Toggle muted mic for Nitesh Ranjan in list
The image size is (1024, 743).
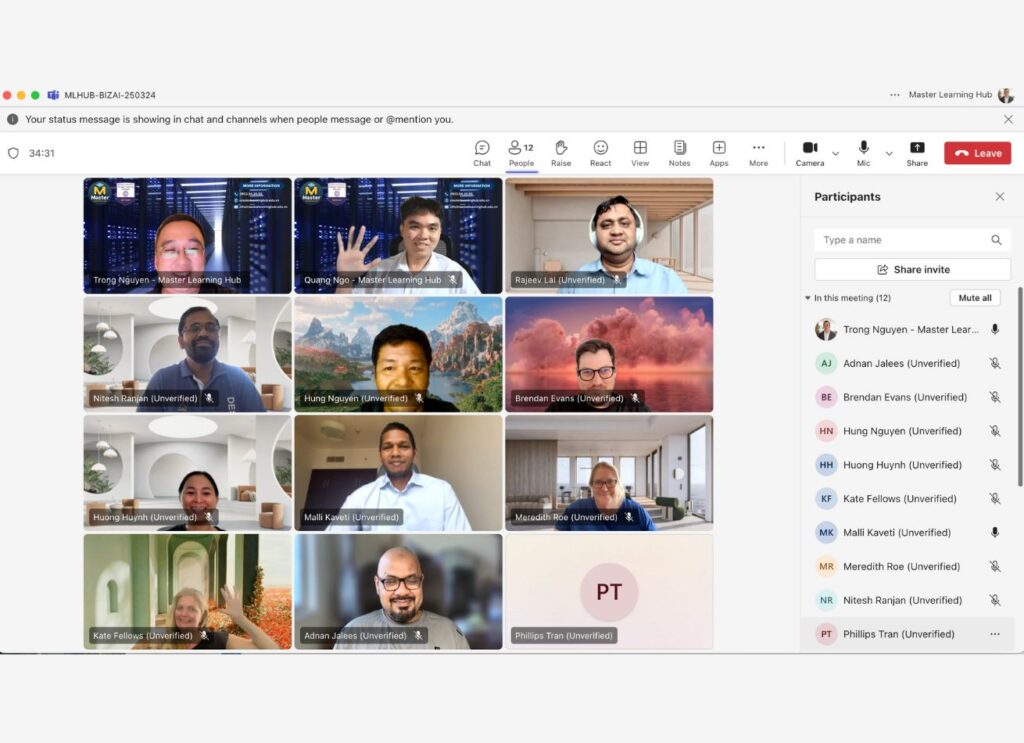995,600
